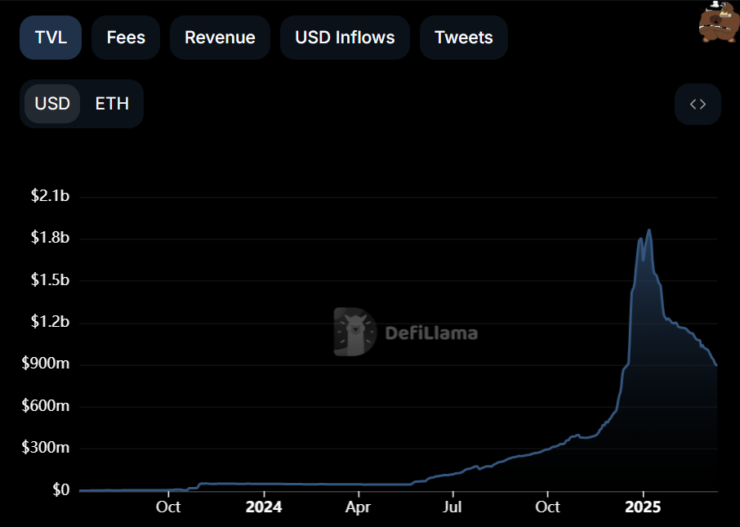Click the Apr x-axis label
Screen dimensions: 740x527
coord(358,508)
